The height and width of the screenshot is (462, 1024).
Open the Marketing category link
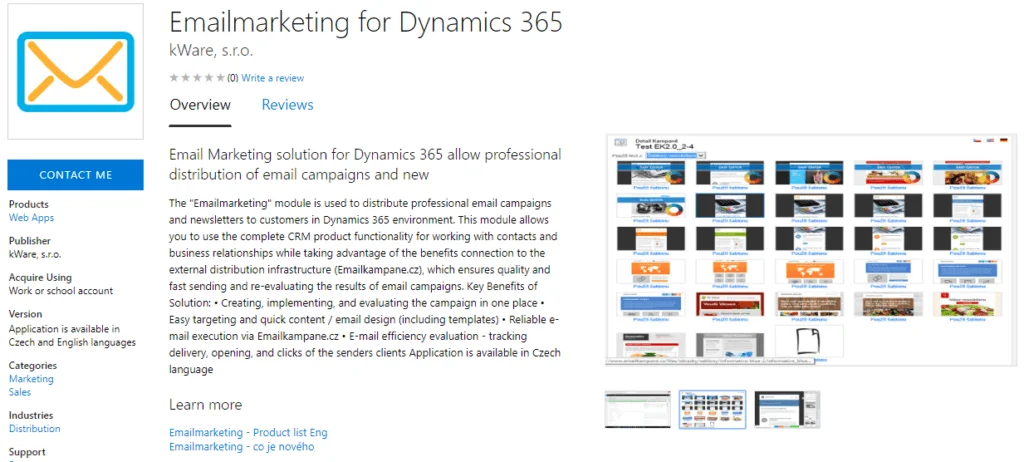point(31,379)
